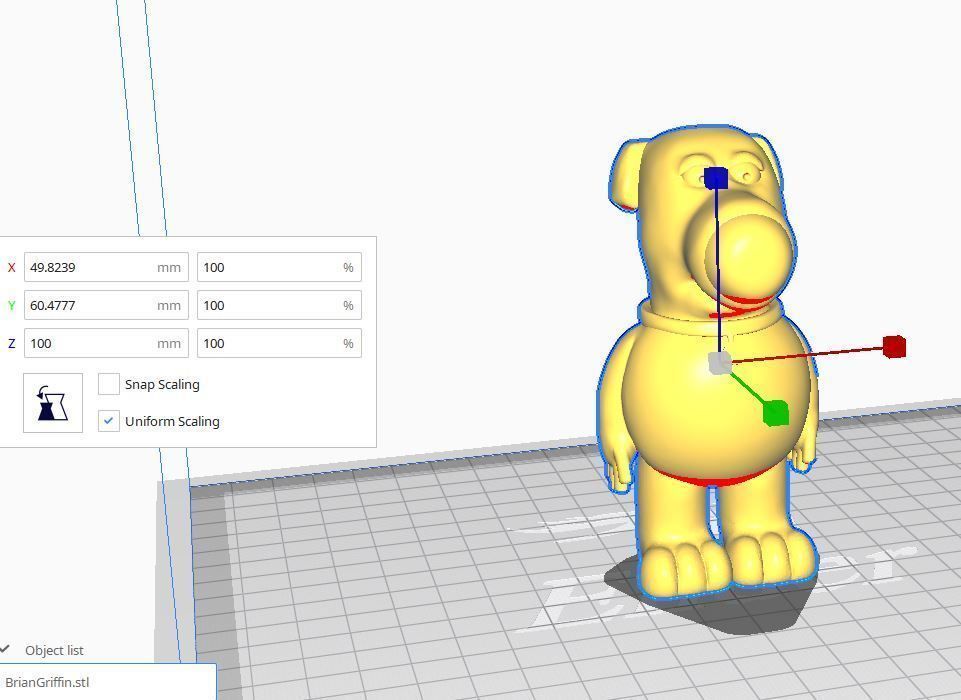Select the green Y-axis scale handle
Image resolution: width=961 pixels, height=700 pixels.
coord(776,413)
